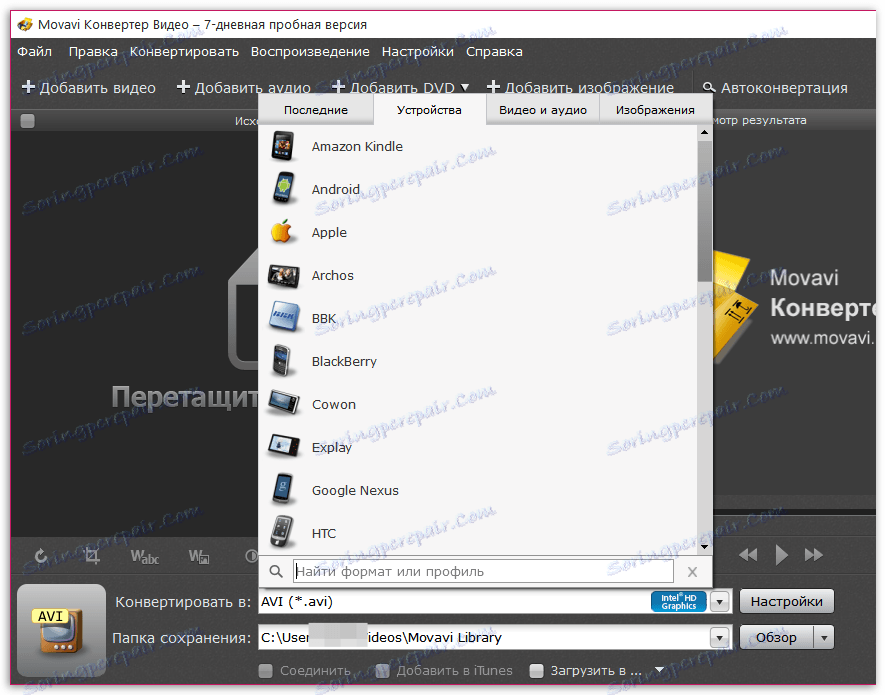This screenshot has height=695, width=886.
Task: Click the Обзор browse button
Action: [776, 638]
